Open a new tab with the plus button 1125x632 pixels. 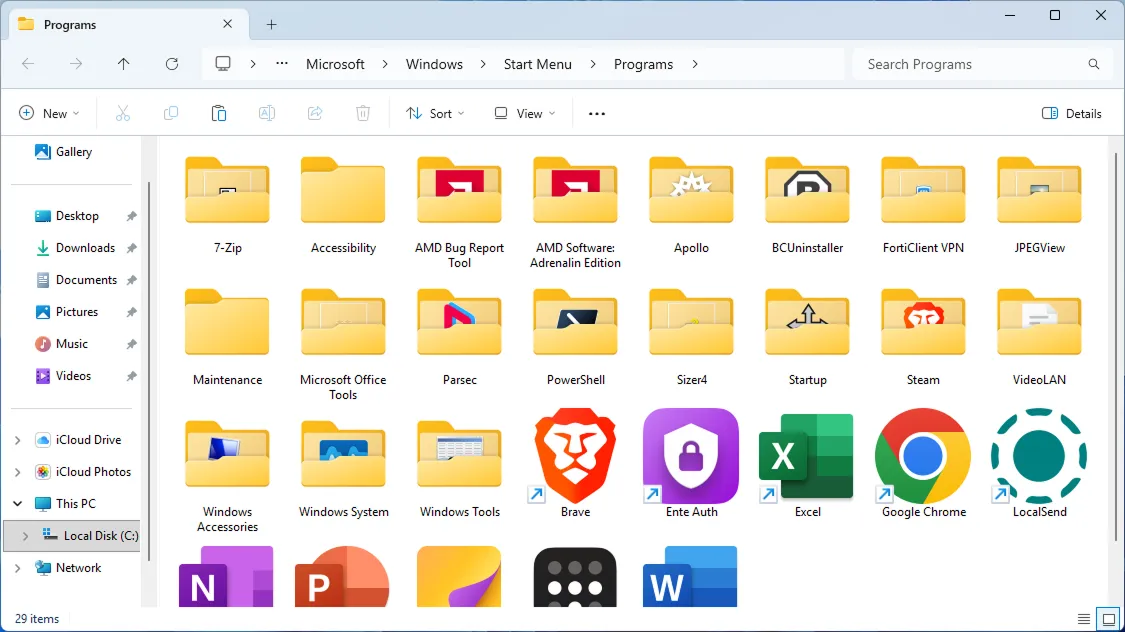pos(271,24)
